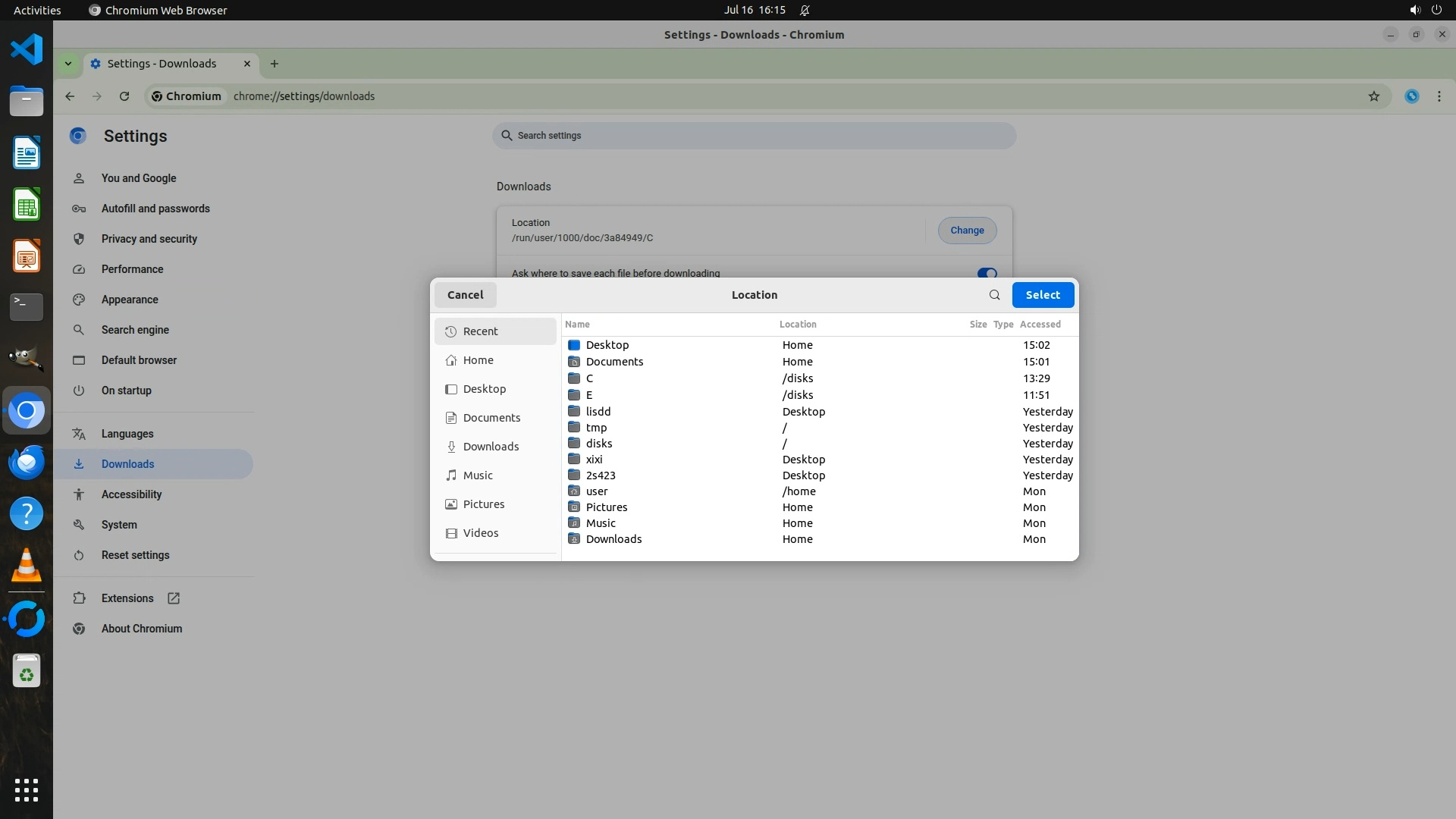Reload the page with refresh icon
Viewport: 1456px width, 819px height.
point(124,96)
